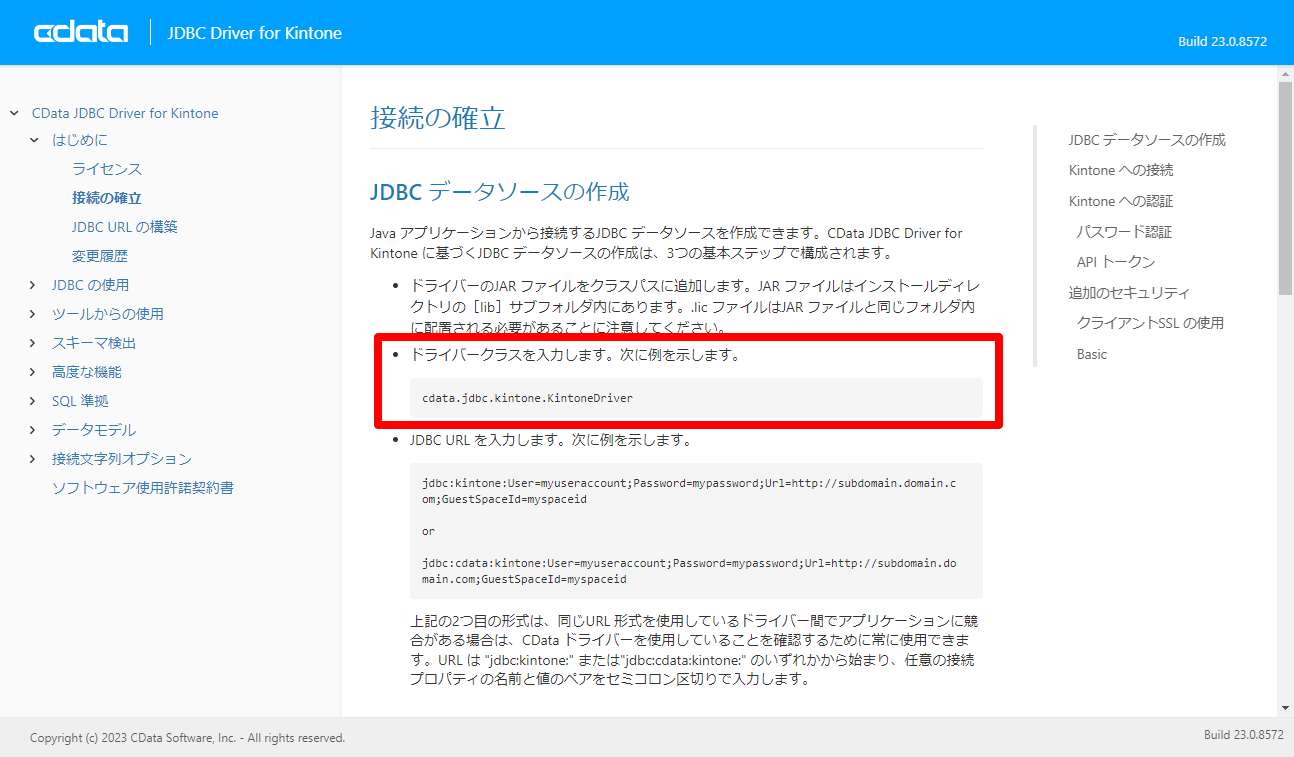
Task: Jump to クライアントSSL の使用 in page contents
Action: point(1150,323)
